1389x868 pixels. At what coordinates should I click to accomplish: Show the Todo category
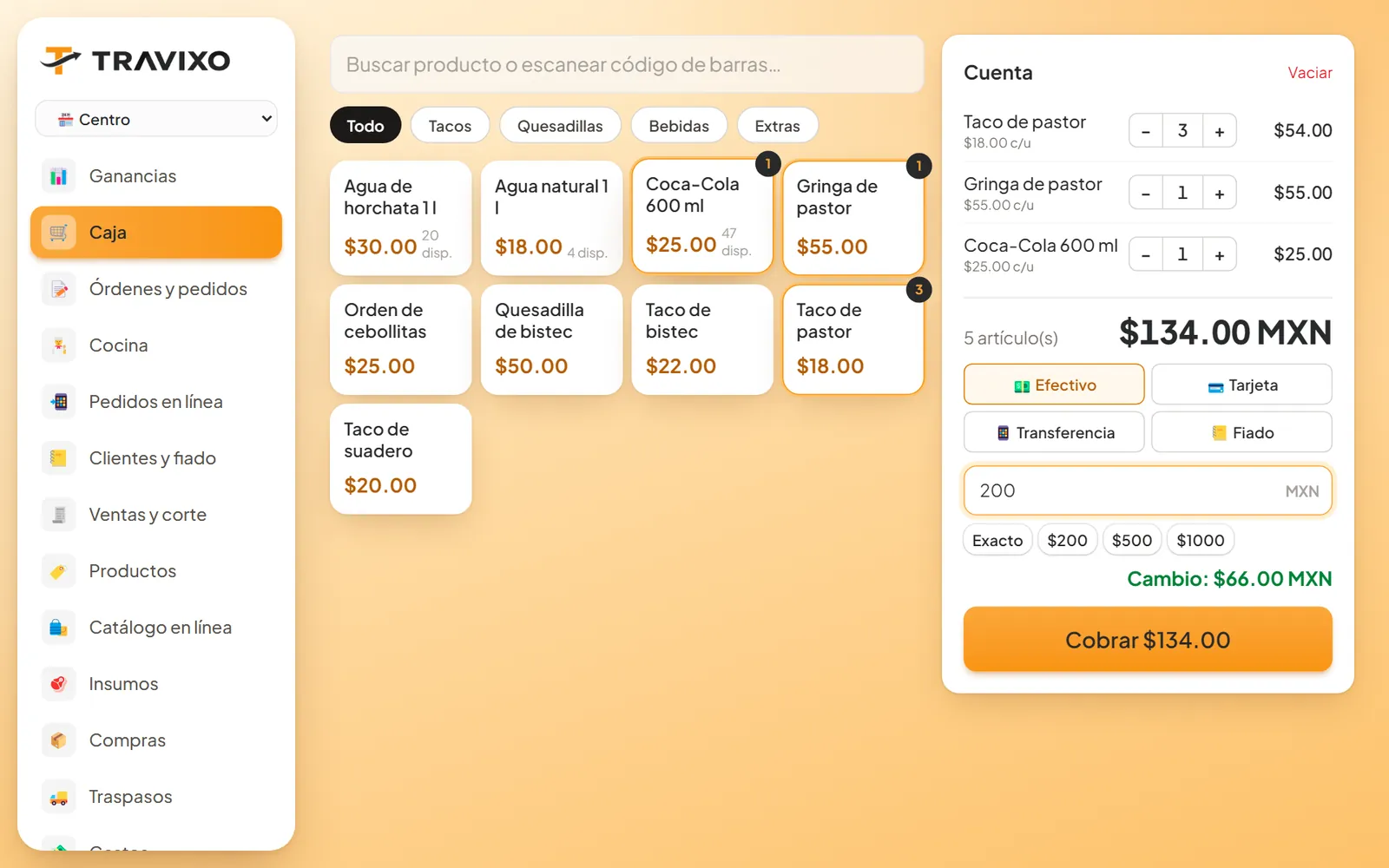pos(365,126)
